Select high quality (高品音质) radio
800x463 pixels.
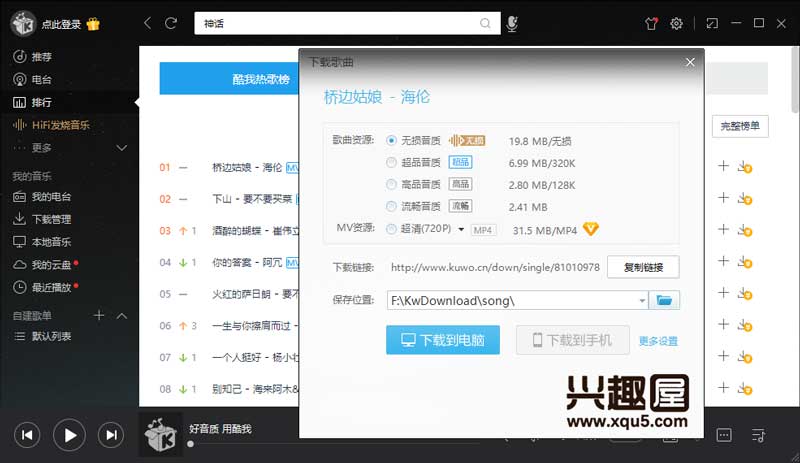tap(391, 184)
